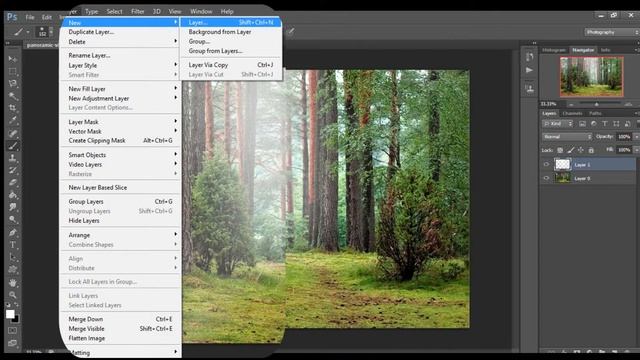Screen dimensions: 640x360
Task: Choose Layer Via Copy
Action: pyautogui.click(x=231, y=65)
